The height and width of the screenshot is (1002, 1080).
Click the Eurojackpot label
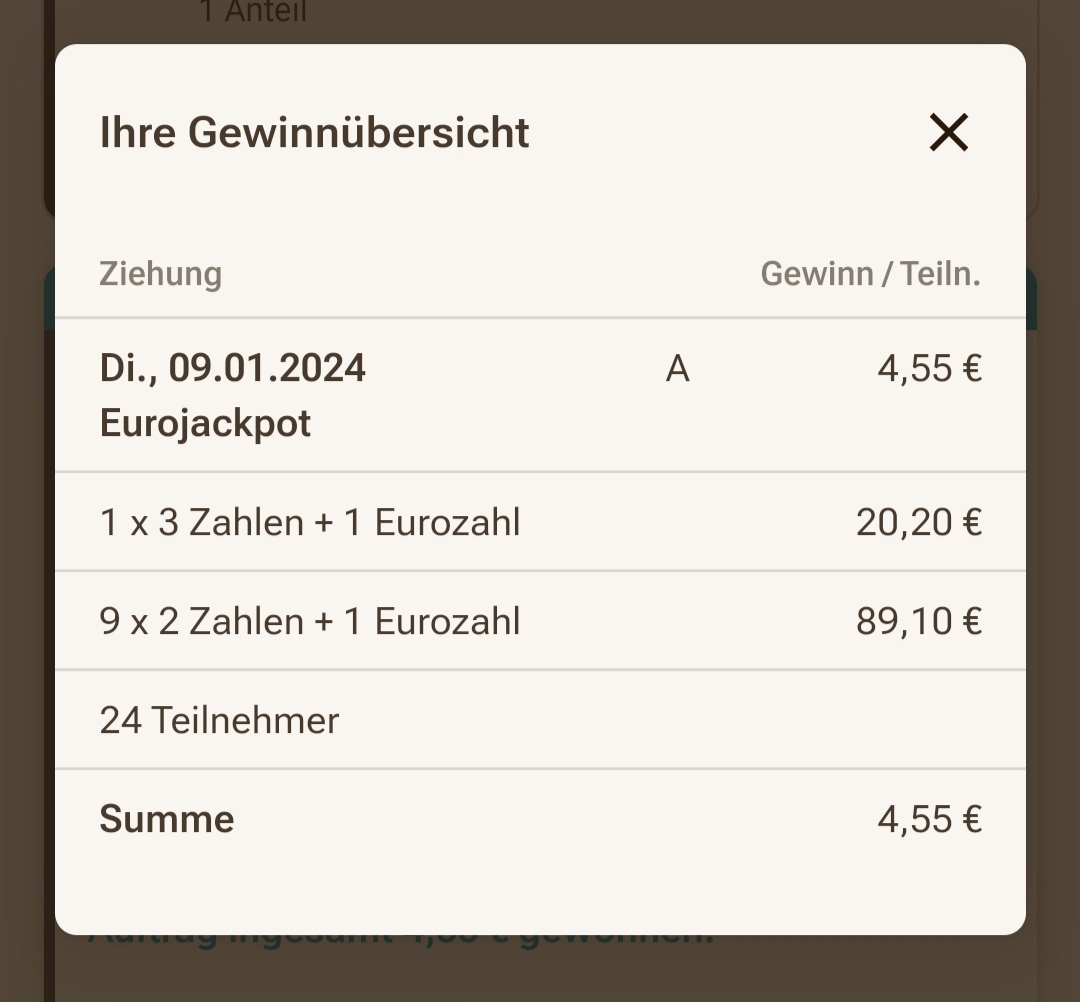point(205,423)
